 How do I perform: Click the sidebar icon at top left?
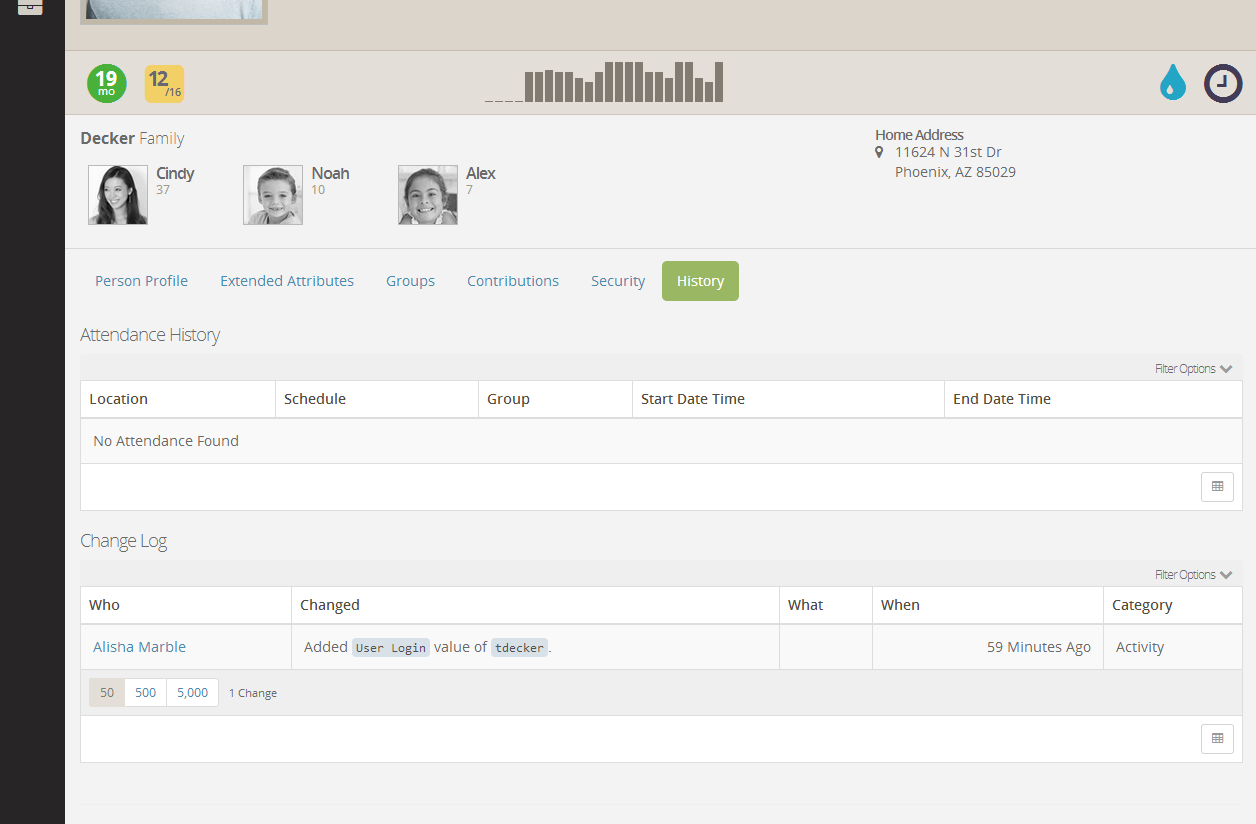30,6
